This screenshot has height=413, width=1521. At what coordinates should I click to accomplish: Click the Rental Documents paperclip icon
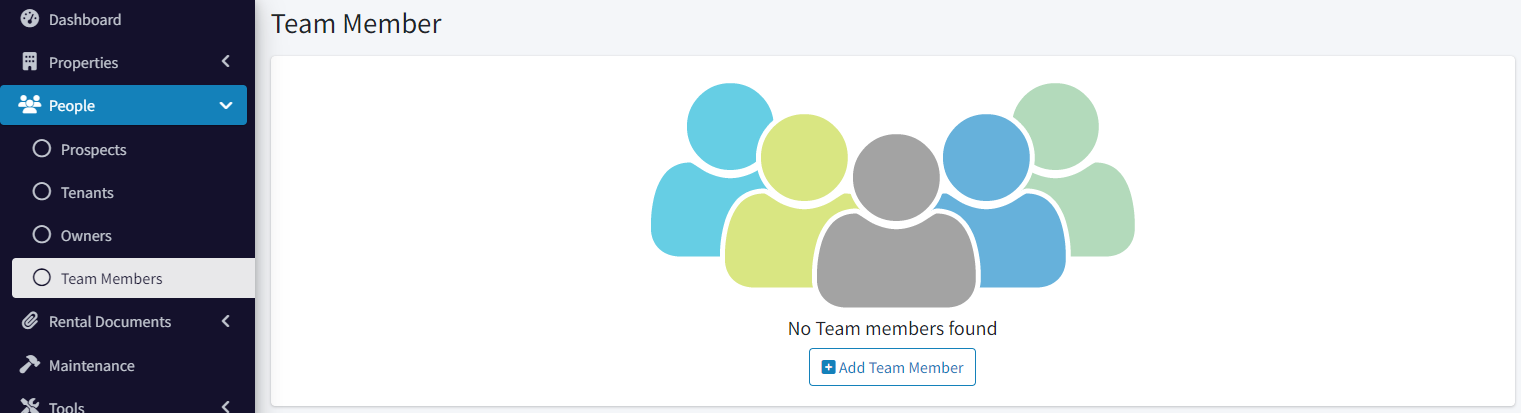(29, 321)
